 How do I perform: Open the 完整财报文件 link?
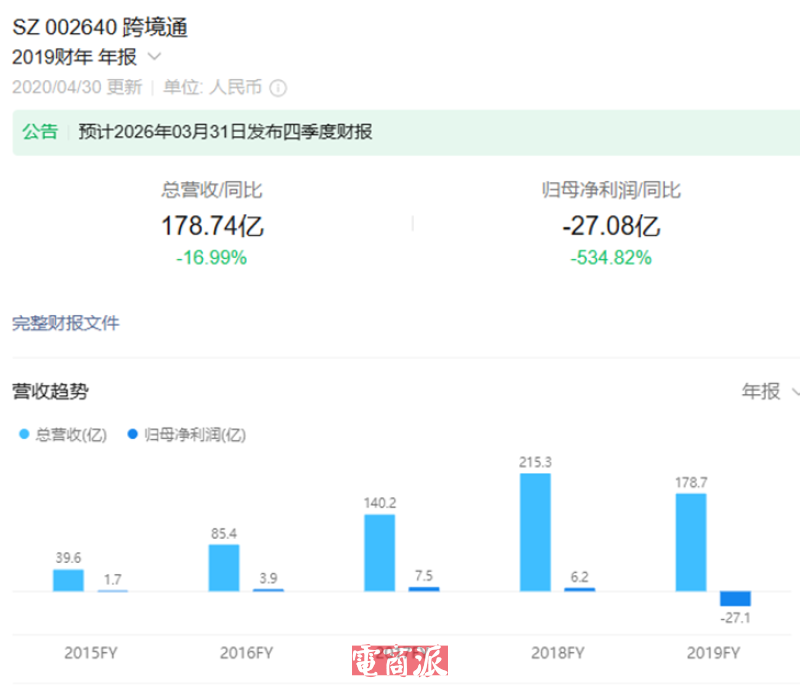click(x=66, y=323)
